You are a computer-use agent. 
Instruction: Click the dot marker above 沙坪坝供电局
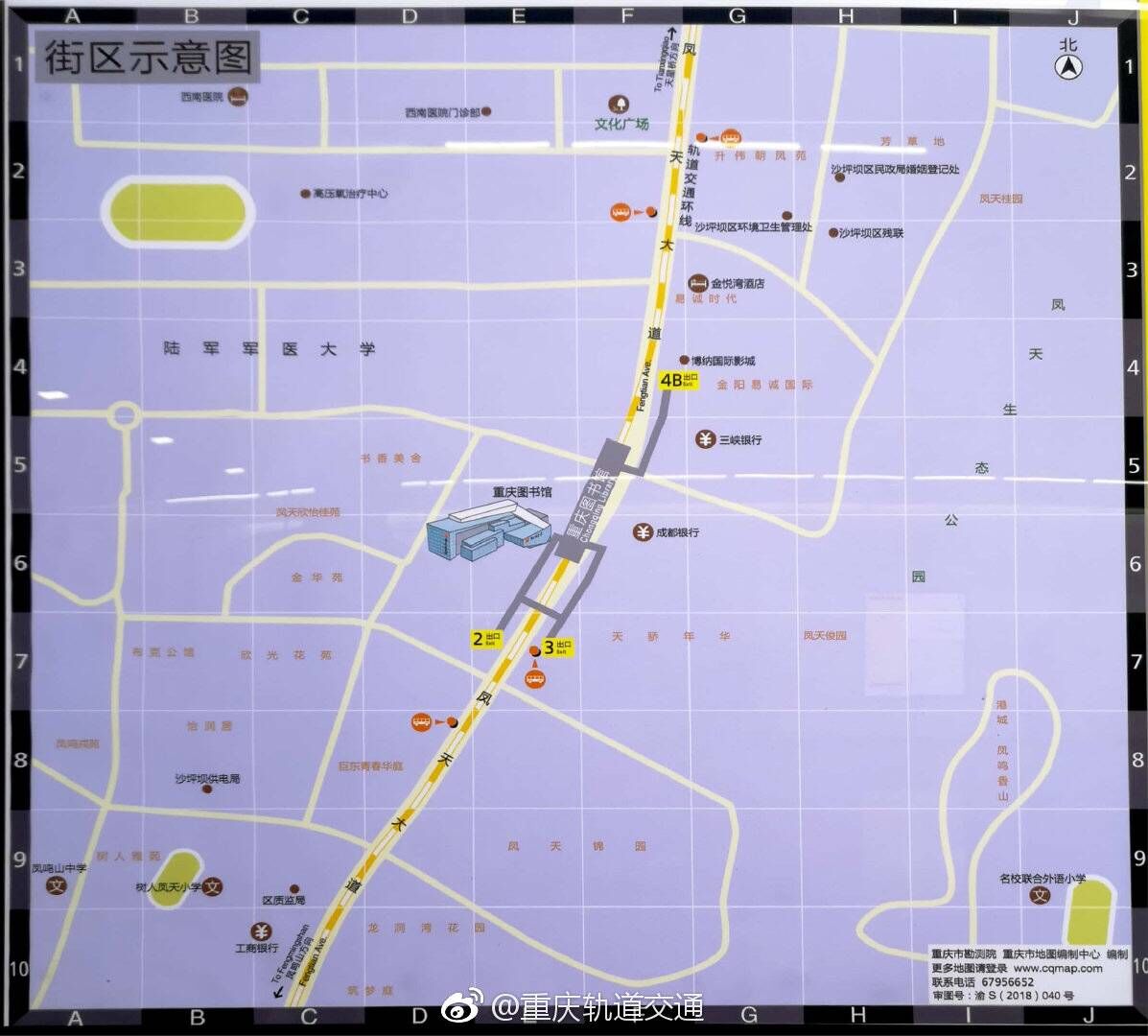[207, 789]
